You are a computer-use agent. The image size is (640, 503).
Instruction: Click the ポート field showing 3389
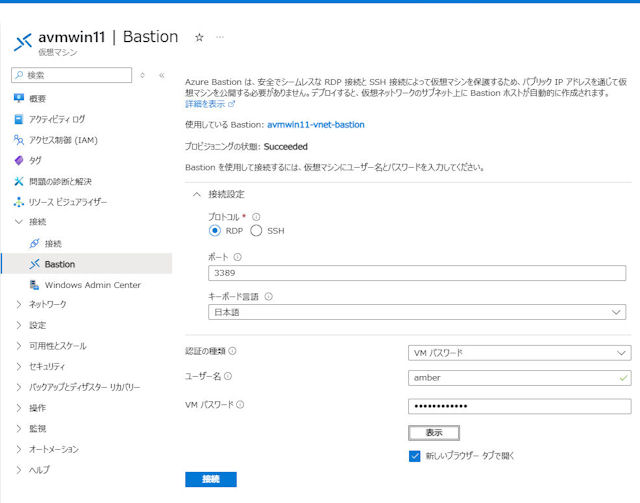click(417, 273)
